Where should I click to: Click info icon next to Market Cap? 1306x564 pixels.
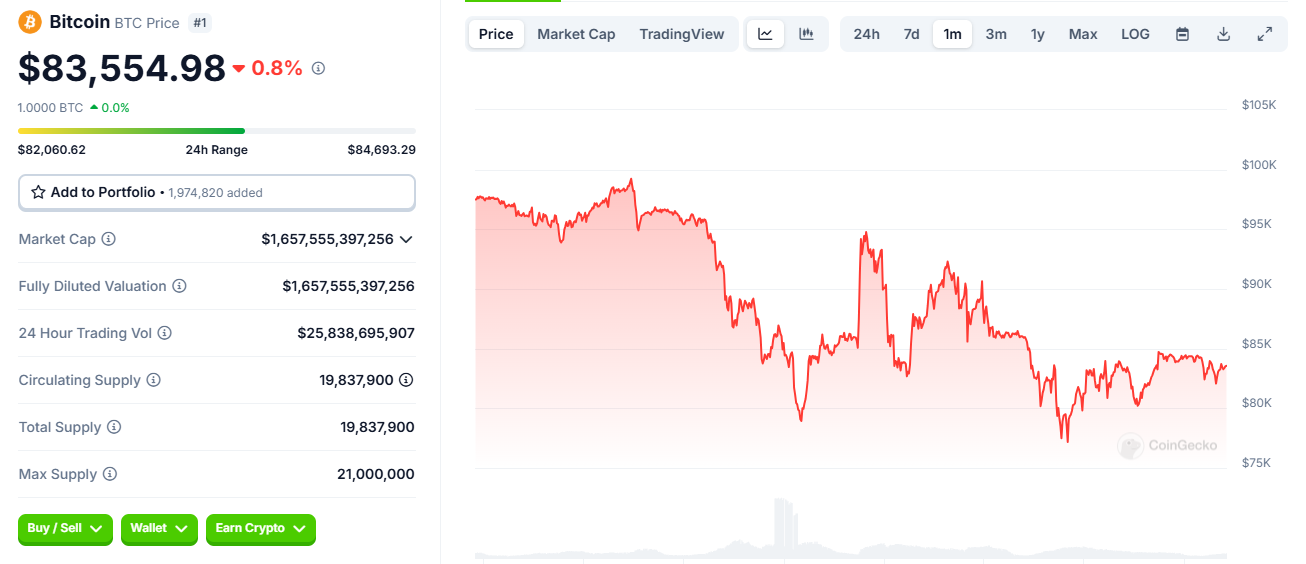pyautogui.click(x=109, y=239)
